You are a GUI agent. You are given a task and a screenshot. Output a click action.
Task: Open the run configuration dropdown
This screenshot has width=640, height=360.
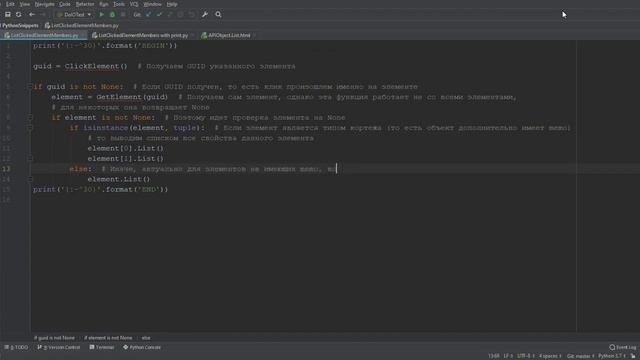point(74,14)
